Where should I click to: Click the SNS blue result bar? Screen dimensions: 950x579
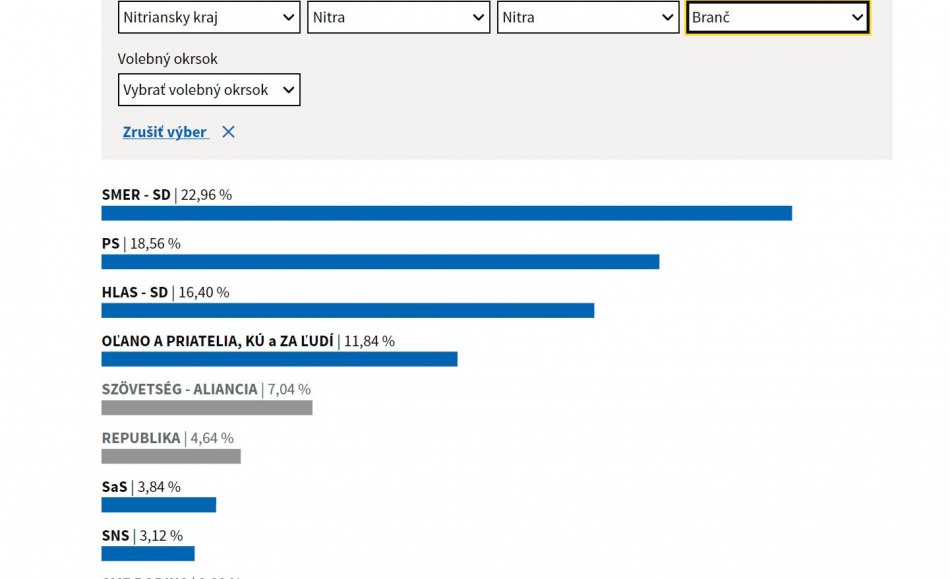(x=148, y=554)
